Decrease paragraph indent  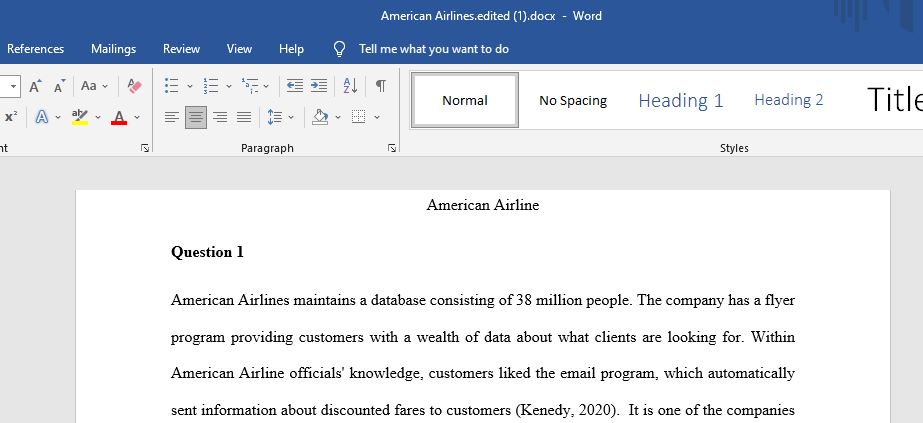point(294,86)
